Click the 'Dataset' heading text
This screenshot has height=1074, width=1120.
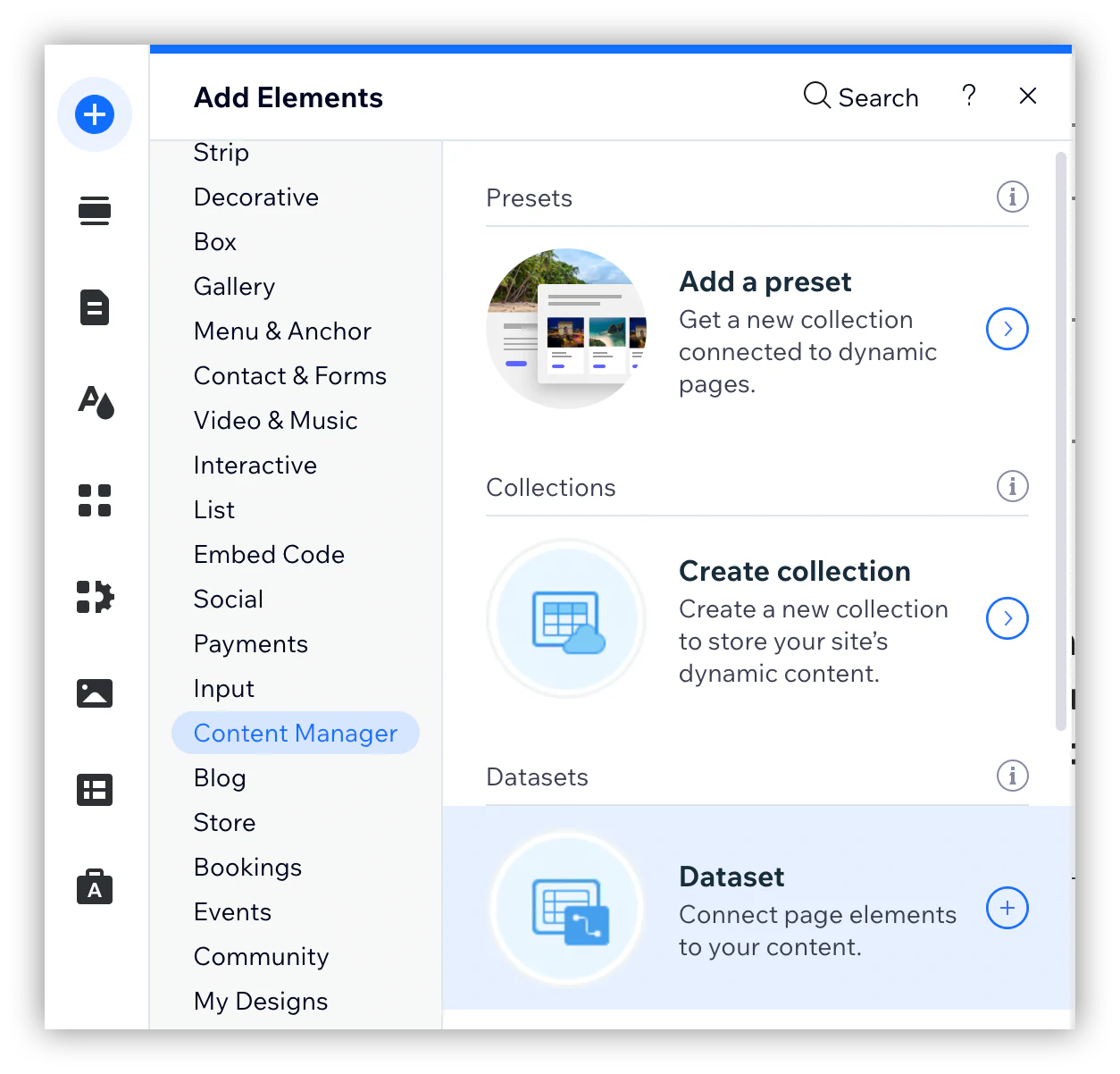(x=731, y=877)
